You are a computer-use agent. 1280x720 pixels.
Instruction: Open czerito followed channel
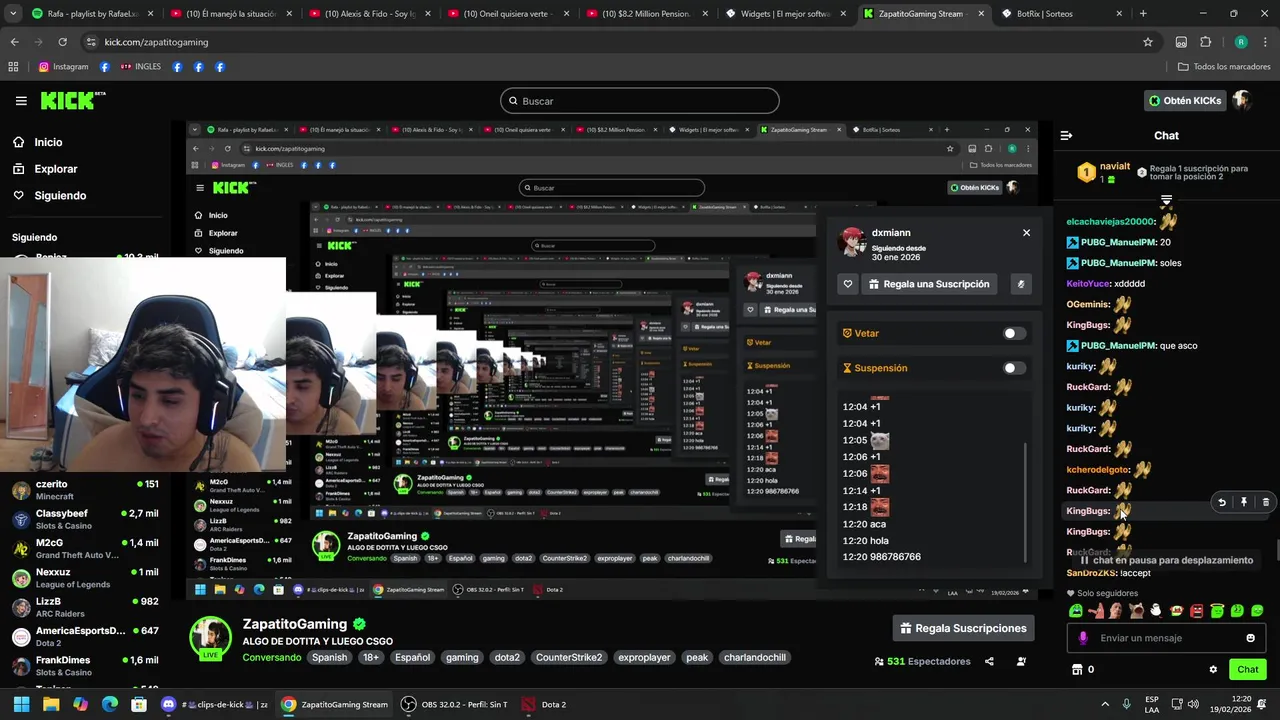pyautogui.click(x=85, y=490)
